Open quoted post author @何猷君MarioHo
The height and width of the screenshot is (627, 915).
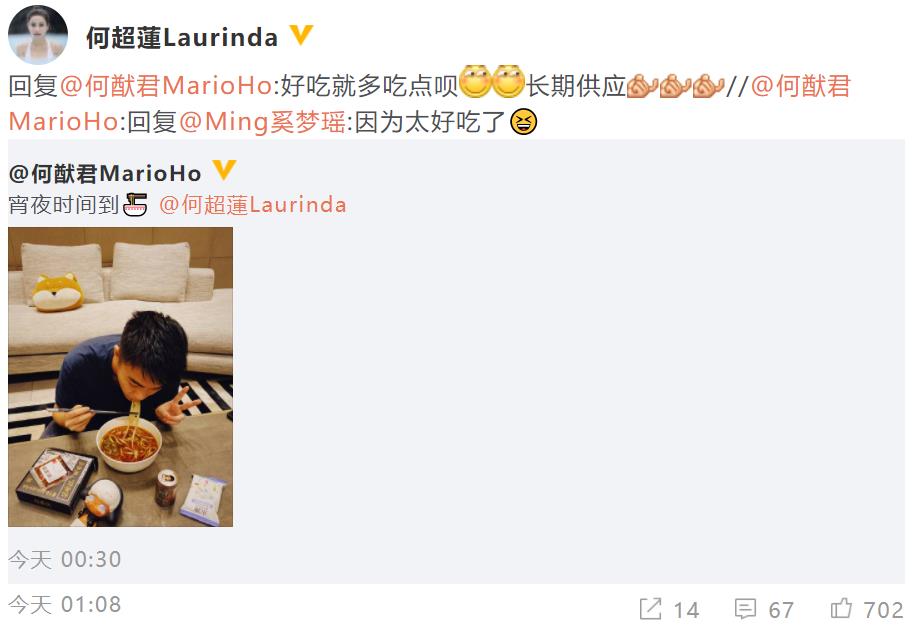pos(106,173)
